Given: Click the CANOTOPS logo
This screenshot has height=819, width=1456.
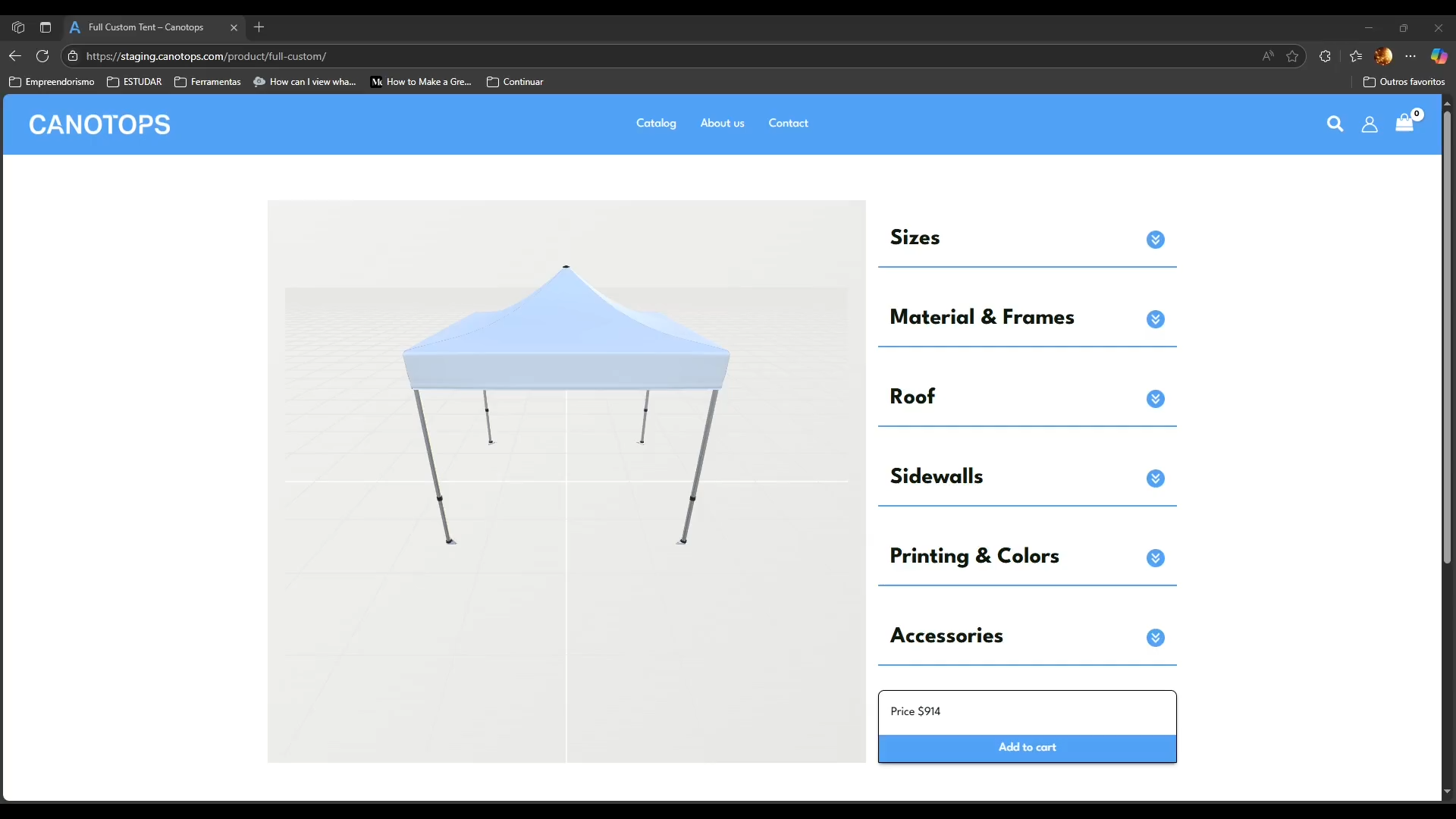Looking at the screenshot, I should coord(99,124).
